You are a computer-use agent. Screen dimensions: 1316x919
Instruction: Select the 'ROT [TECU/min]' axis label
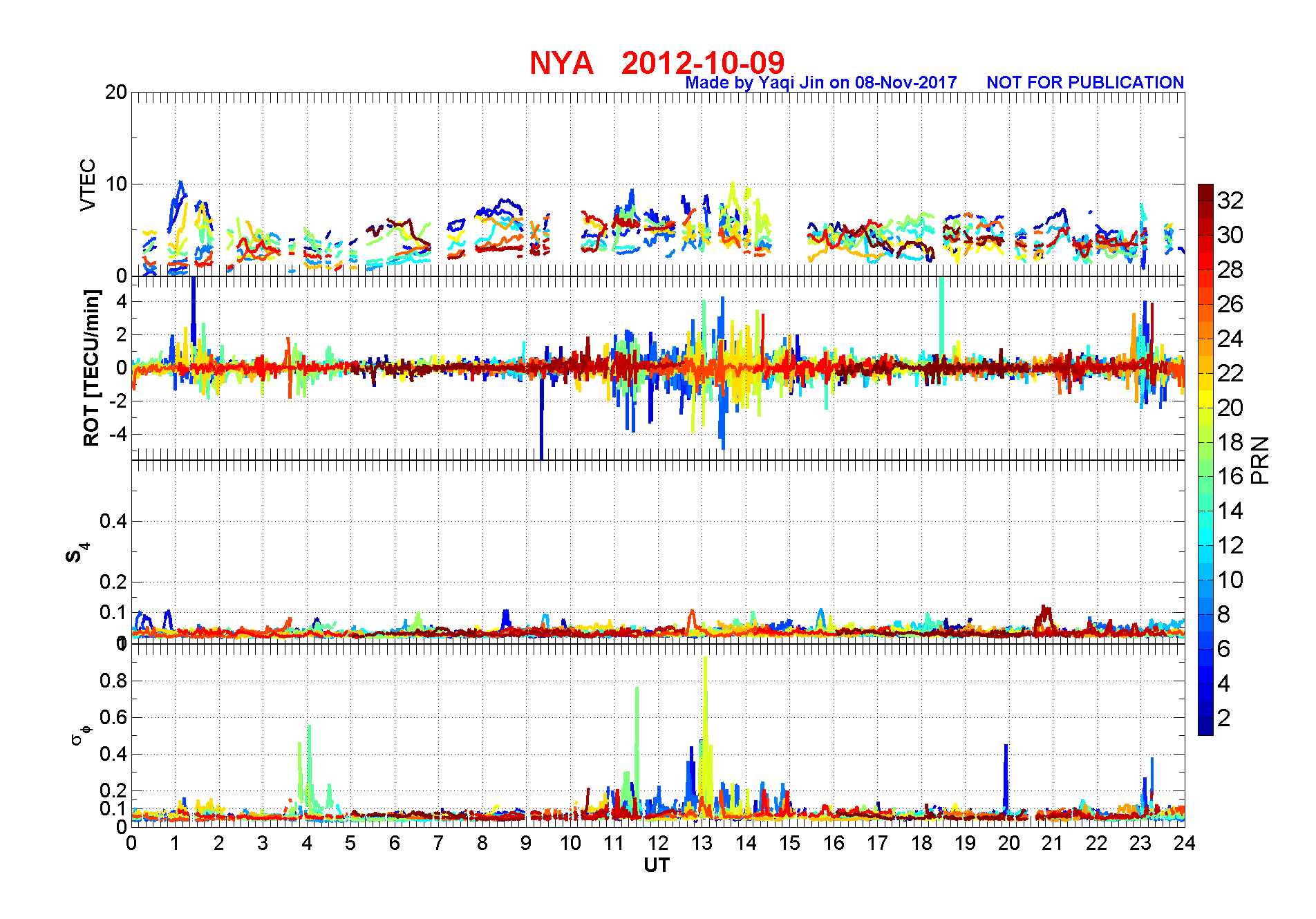click(x=91, y=368)
